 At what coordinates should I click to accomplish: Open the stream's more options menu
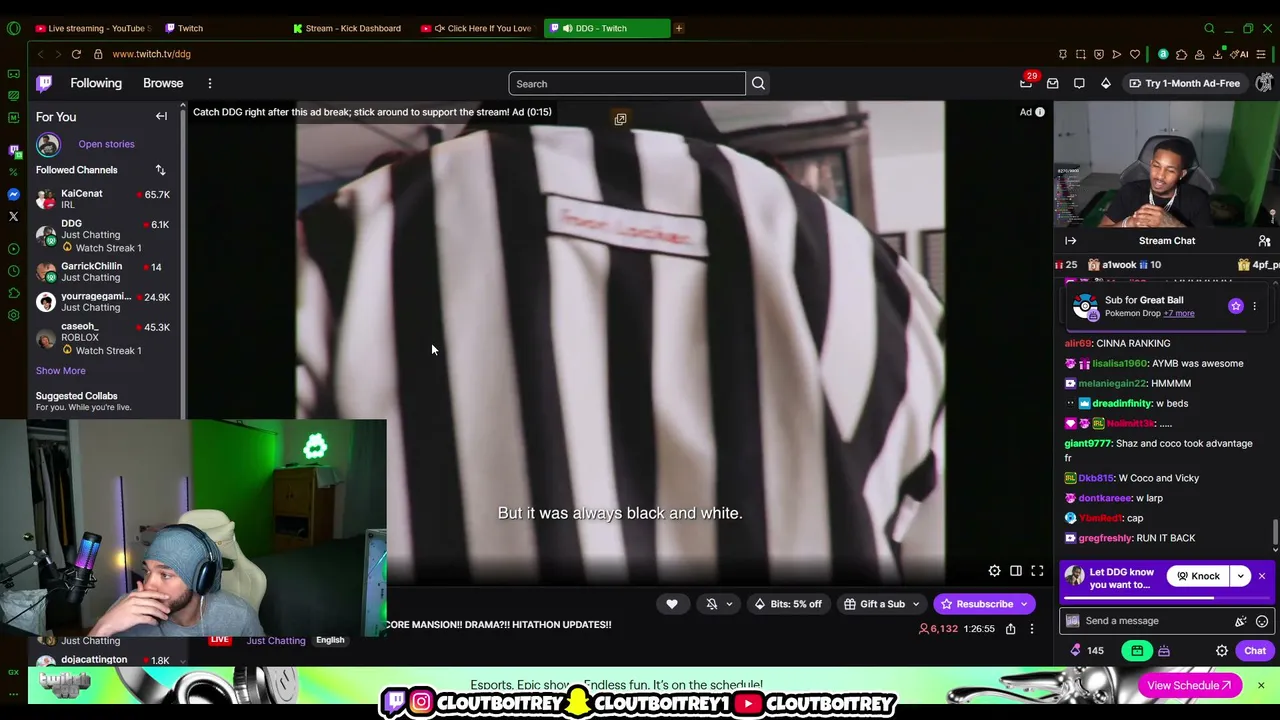[x=1032, y=629]
